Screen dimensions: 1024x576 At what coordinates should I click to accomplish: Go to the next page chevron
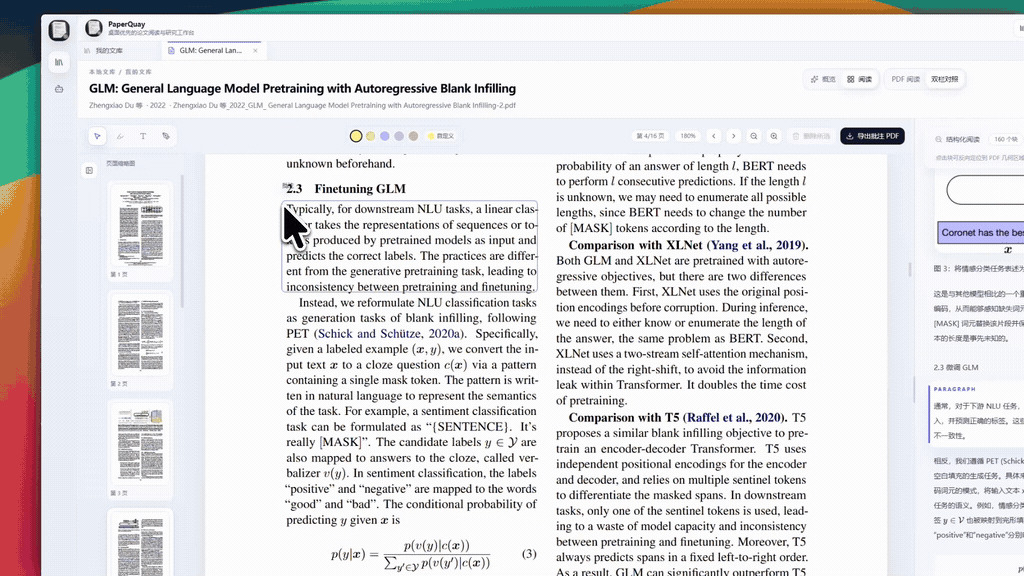[x=733, y=136]
